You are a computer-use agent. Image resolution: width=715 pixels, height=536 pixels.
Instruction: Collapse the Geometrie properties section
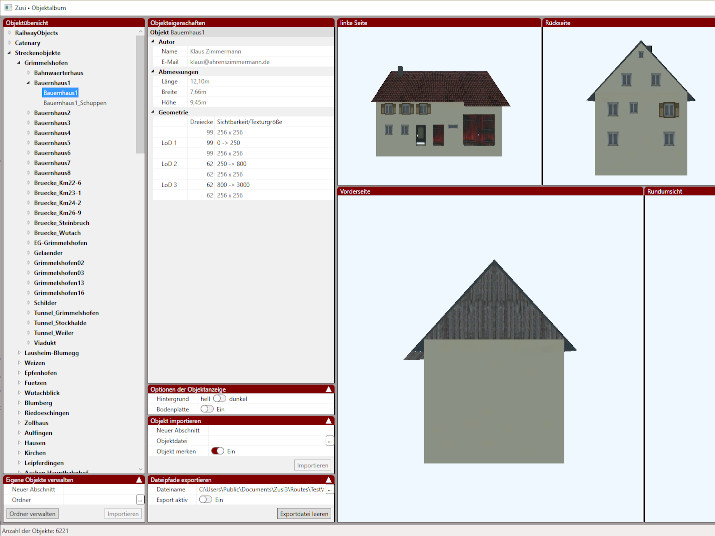[153, 112]
